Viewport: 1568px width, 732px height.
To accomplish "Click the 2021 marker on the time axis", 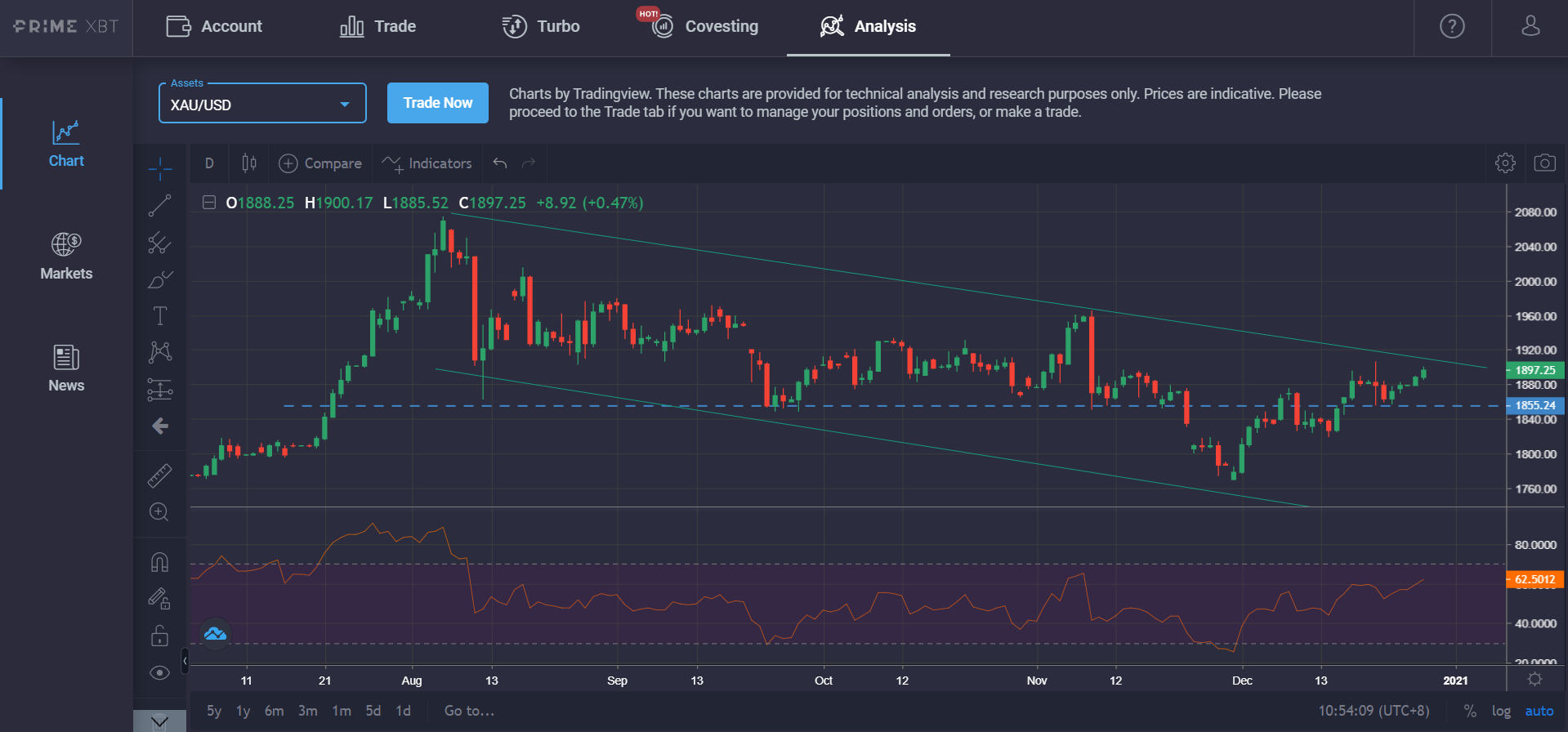I will (1455, 681).
